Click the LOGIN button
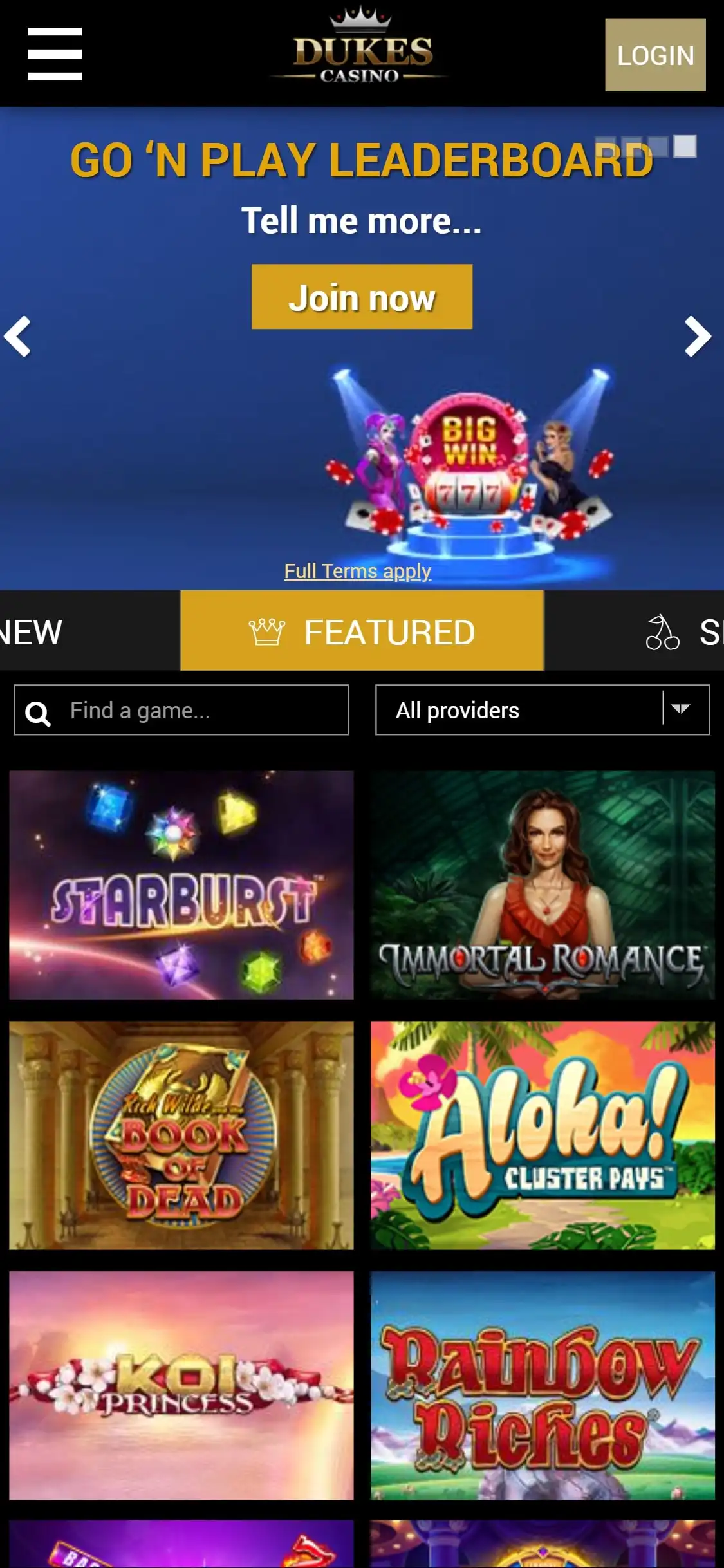The height and width of the screenshot is (1568, 724). tap(655, 55)
